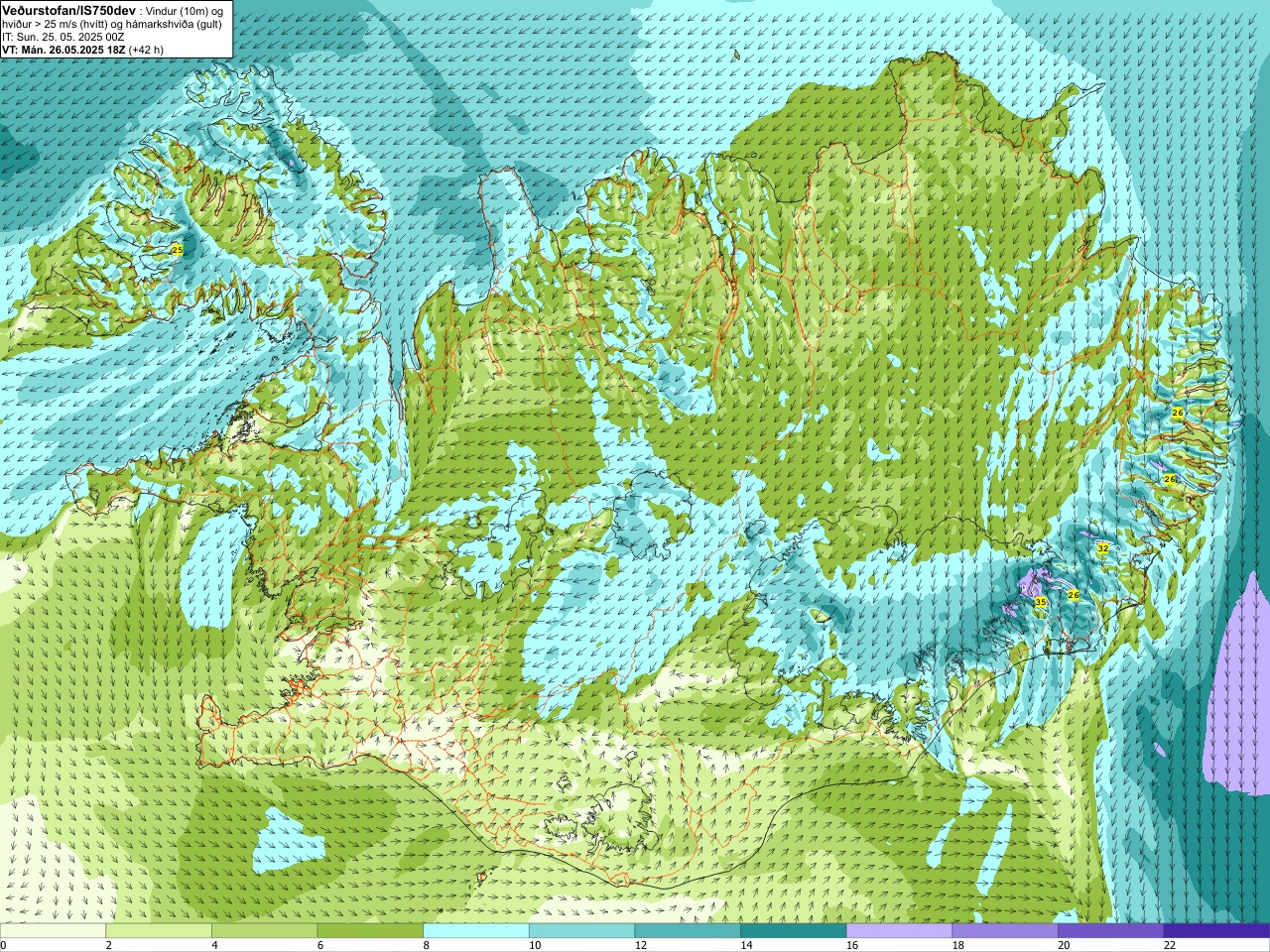The height and width of the screenshot is (952, 1270).
Task: Click the 26 gust marker beside the 35 marker
Action: coord(1073,595)
